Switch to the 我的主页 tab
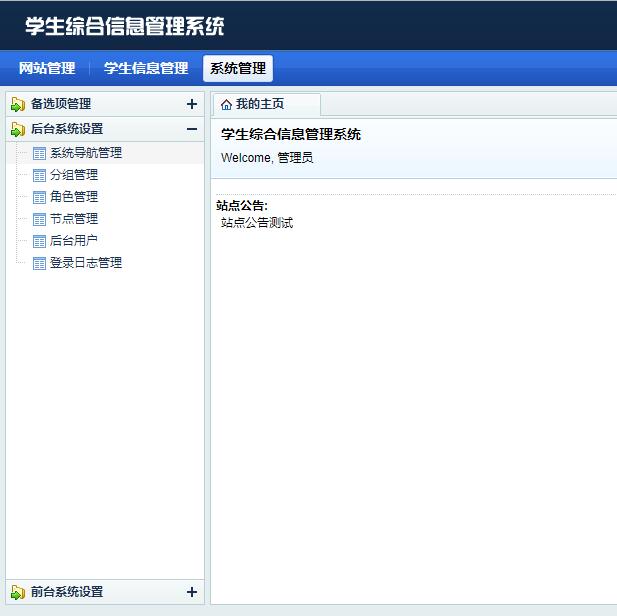Image resolution: width=617 pixels, height=616 pixels. click(x=260, y=104)
